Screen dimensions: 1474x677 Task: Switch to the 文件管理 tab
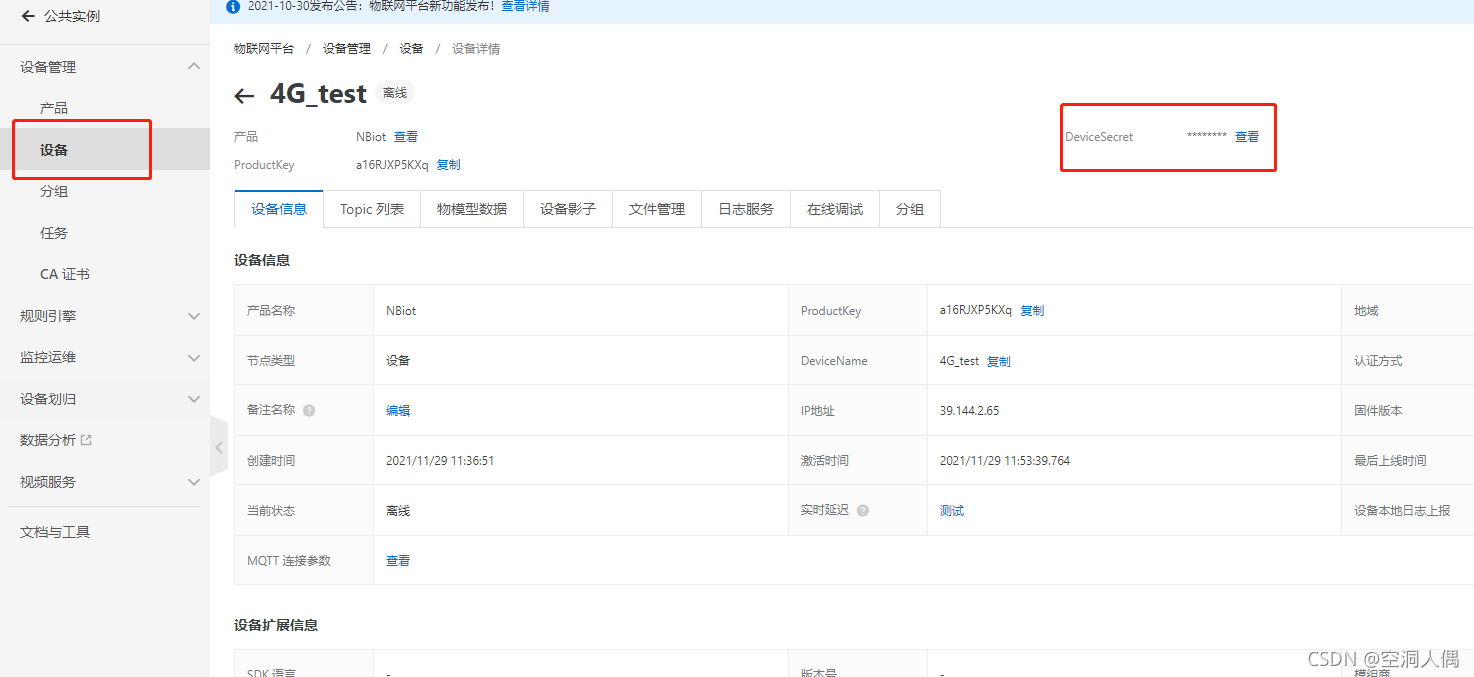coord(657,209)
